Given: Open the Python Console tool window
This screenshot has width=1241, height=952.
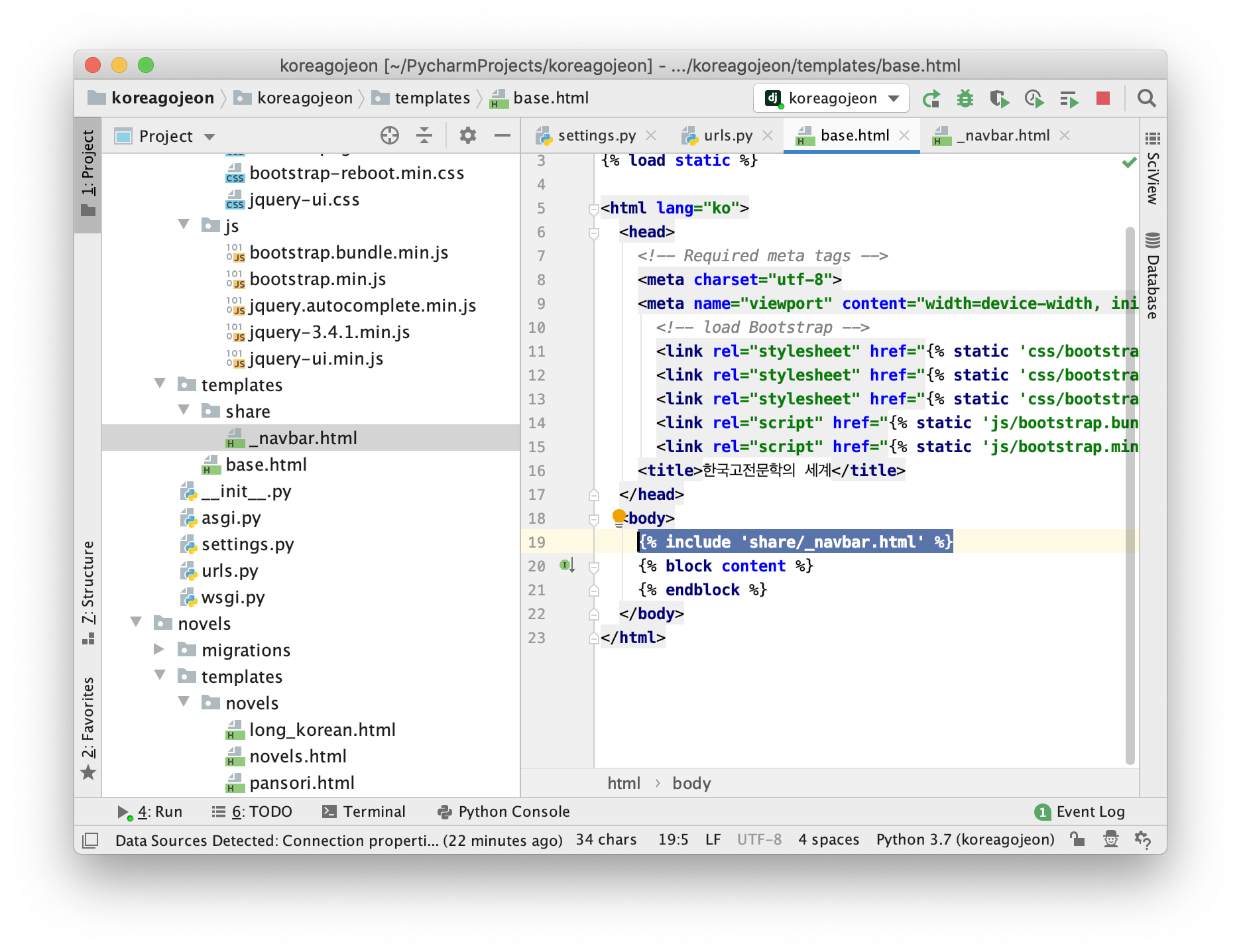Looking at the screenshot, I should [x=503, y=811].
